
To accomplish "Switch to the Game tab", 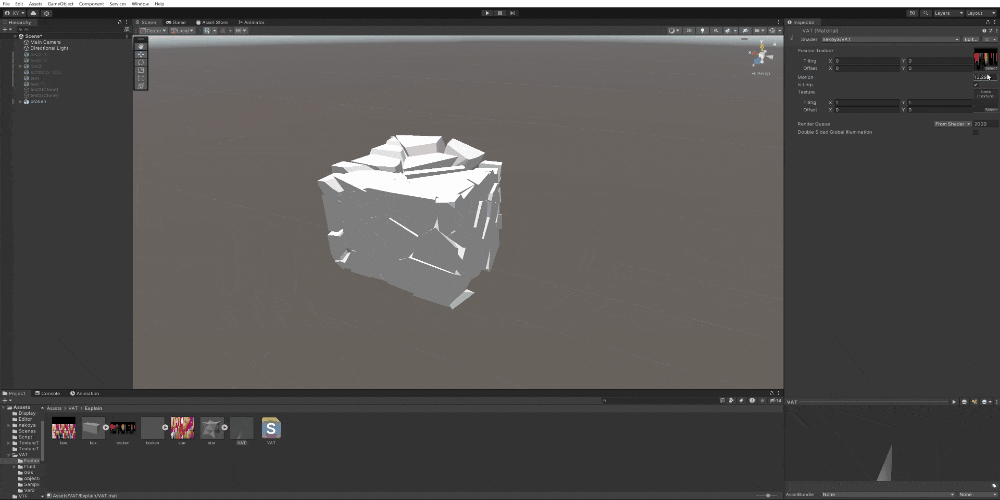I will [x=177, y=22].
